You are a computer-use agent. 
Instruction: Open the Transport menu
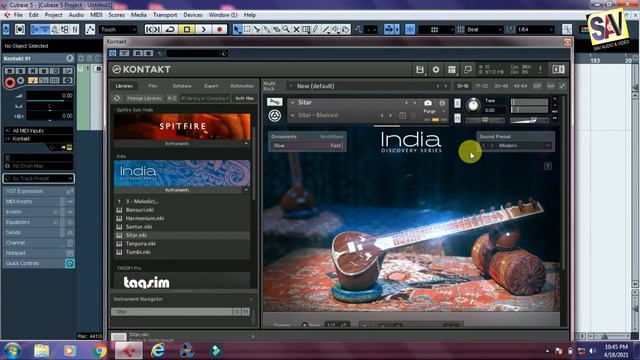(x=165, y=15)
